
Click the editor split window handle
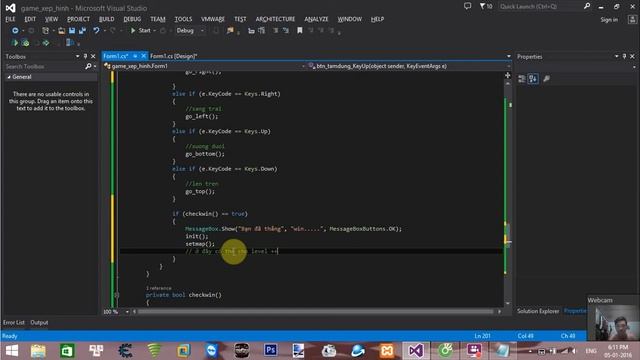(507, 75)
